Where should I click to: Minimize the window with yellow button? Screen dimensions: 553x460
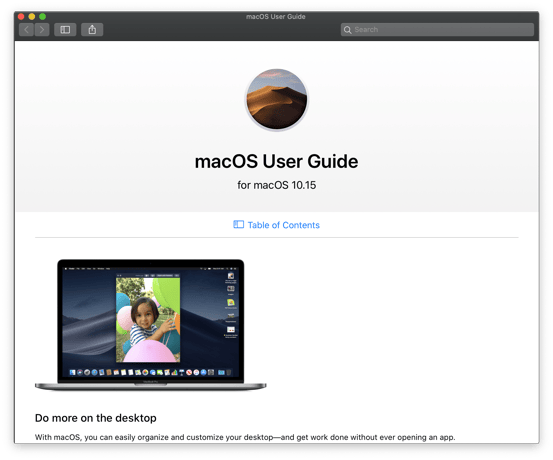(32, 16)
